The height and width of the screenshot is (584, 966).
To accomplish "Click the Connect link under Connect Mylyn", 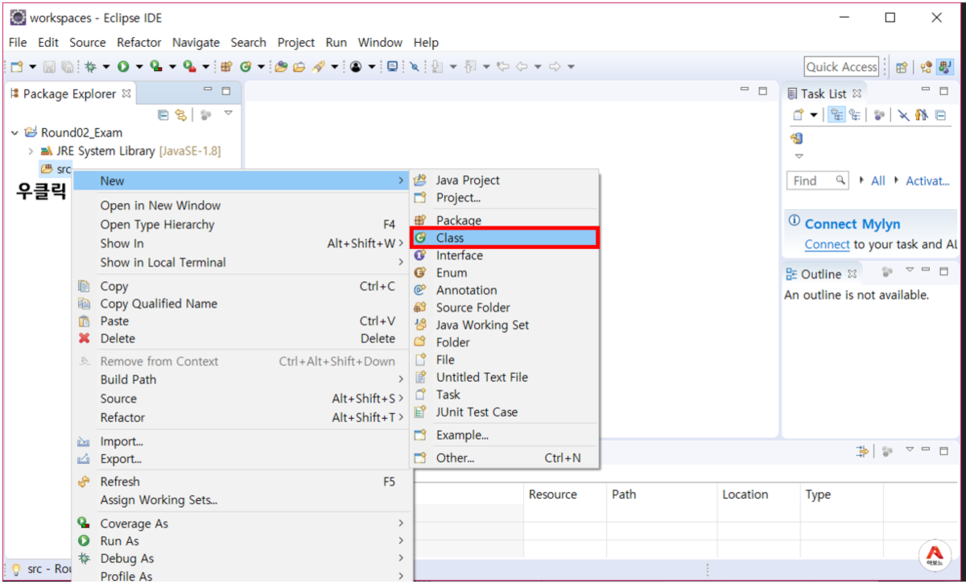I will click(x=827, y=245).
